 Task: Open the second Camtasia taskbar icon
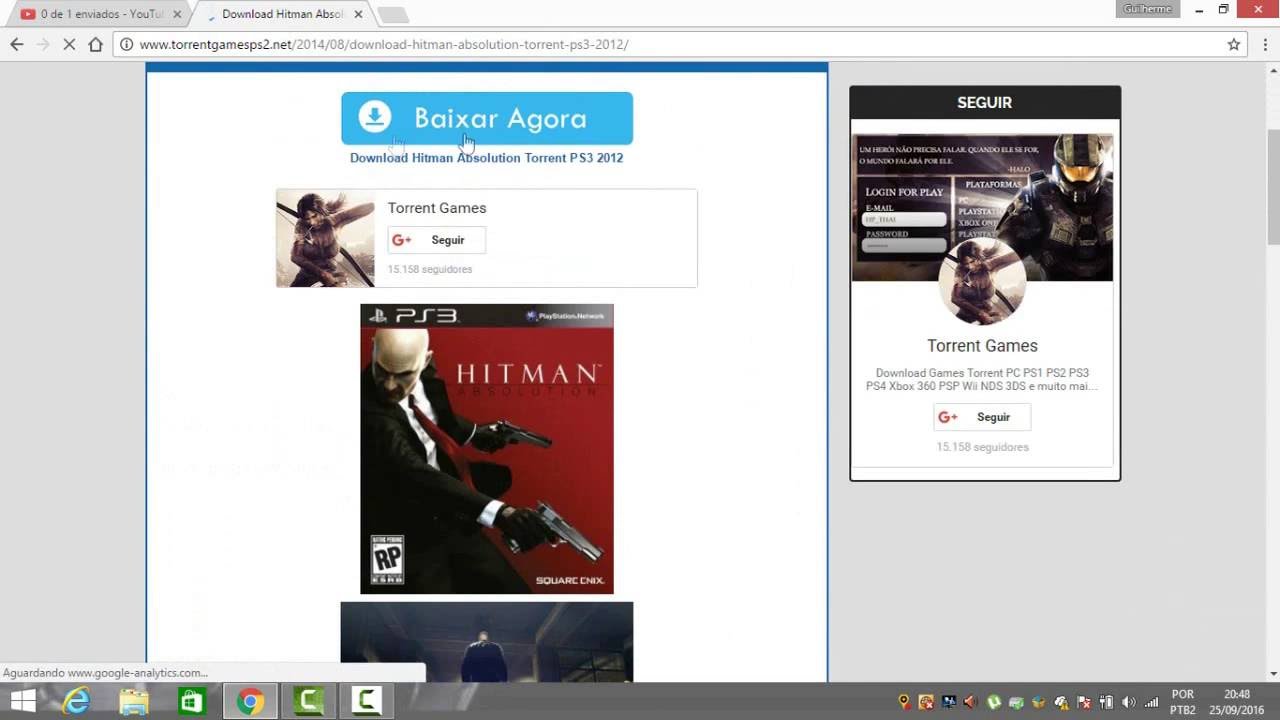tap(366, 701)
